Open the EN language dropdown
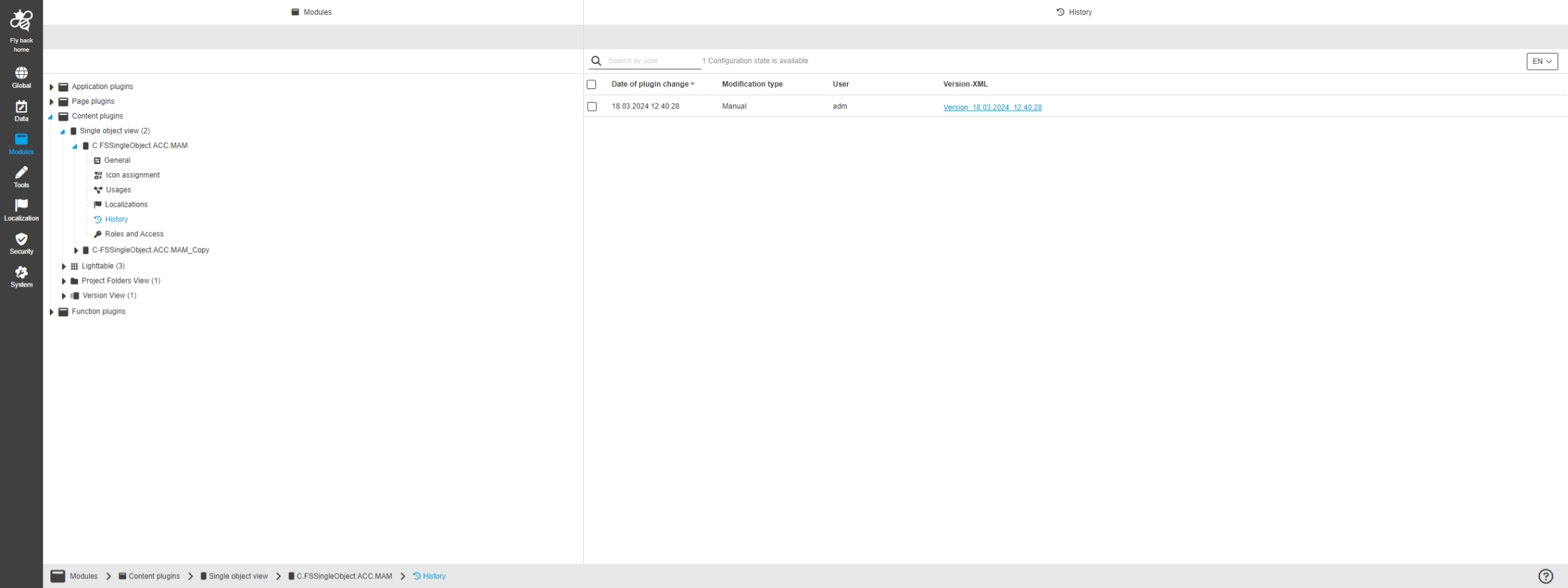This screenshot has width=1568, height=588. point(1542,61)
